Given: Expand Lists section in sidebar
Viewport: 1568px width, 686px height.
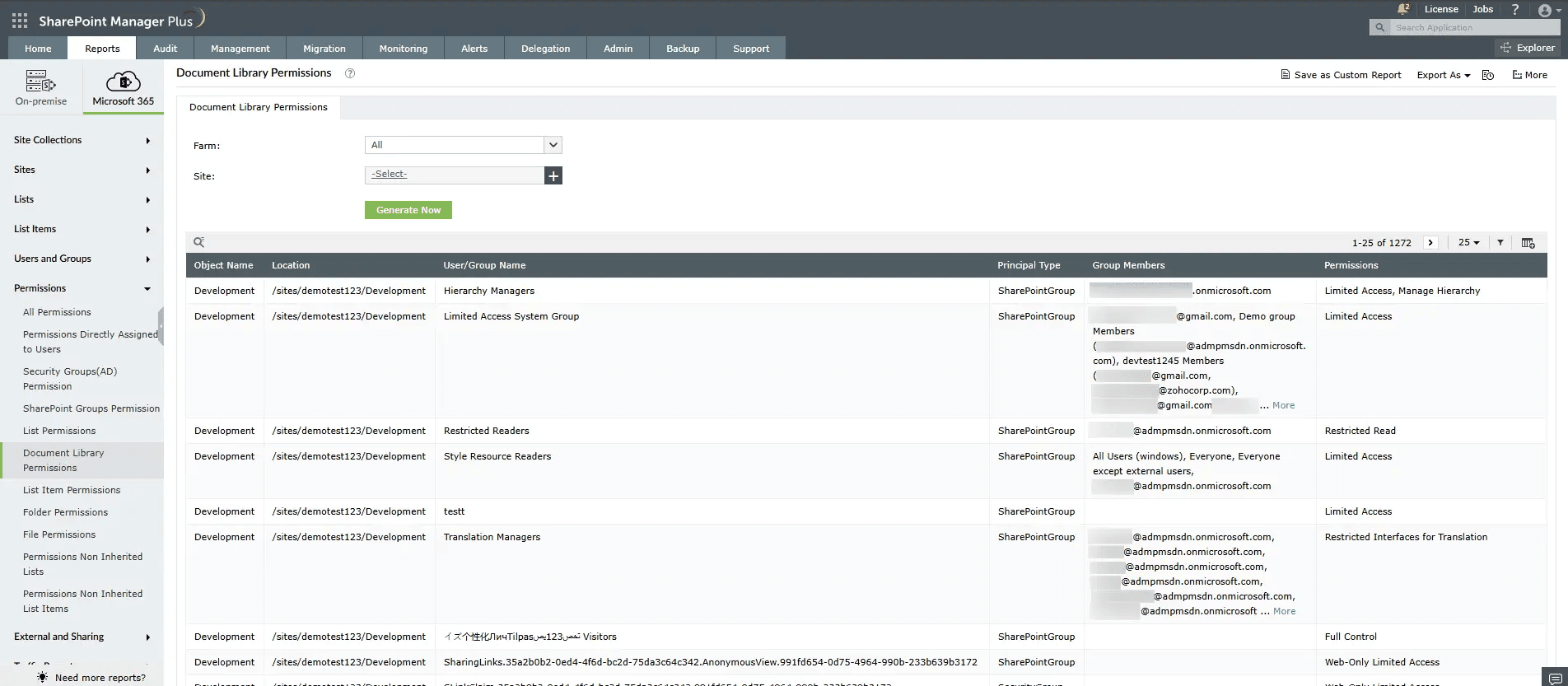Looking at the screenshot, I should pos(82,199).
